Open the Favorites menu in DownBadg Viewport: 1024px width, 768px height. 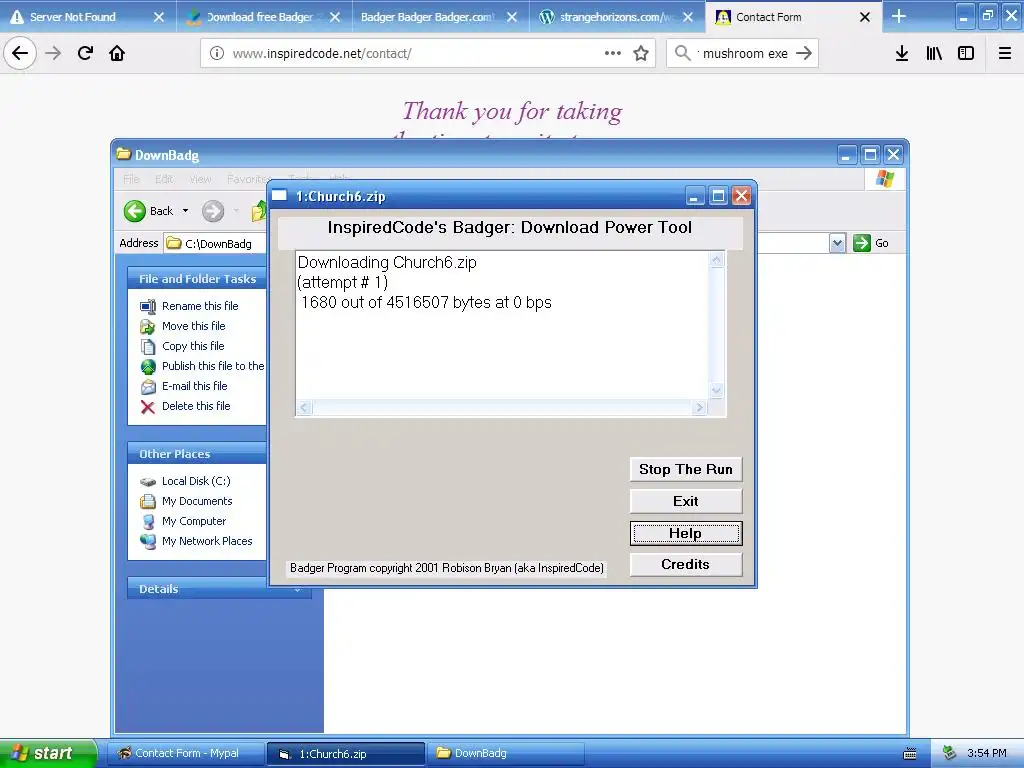pos(248,179)
